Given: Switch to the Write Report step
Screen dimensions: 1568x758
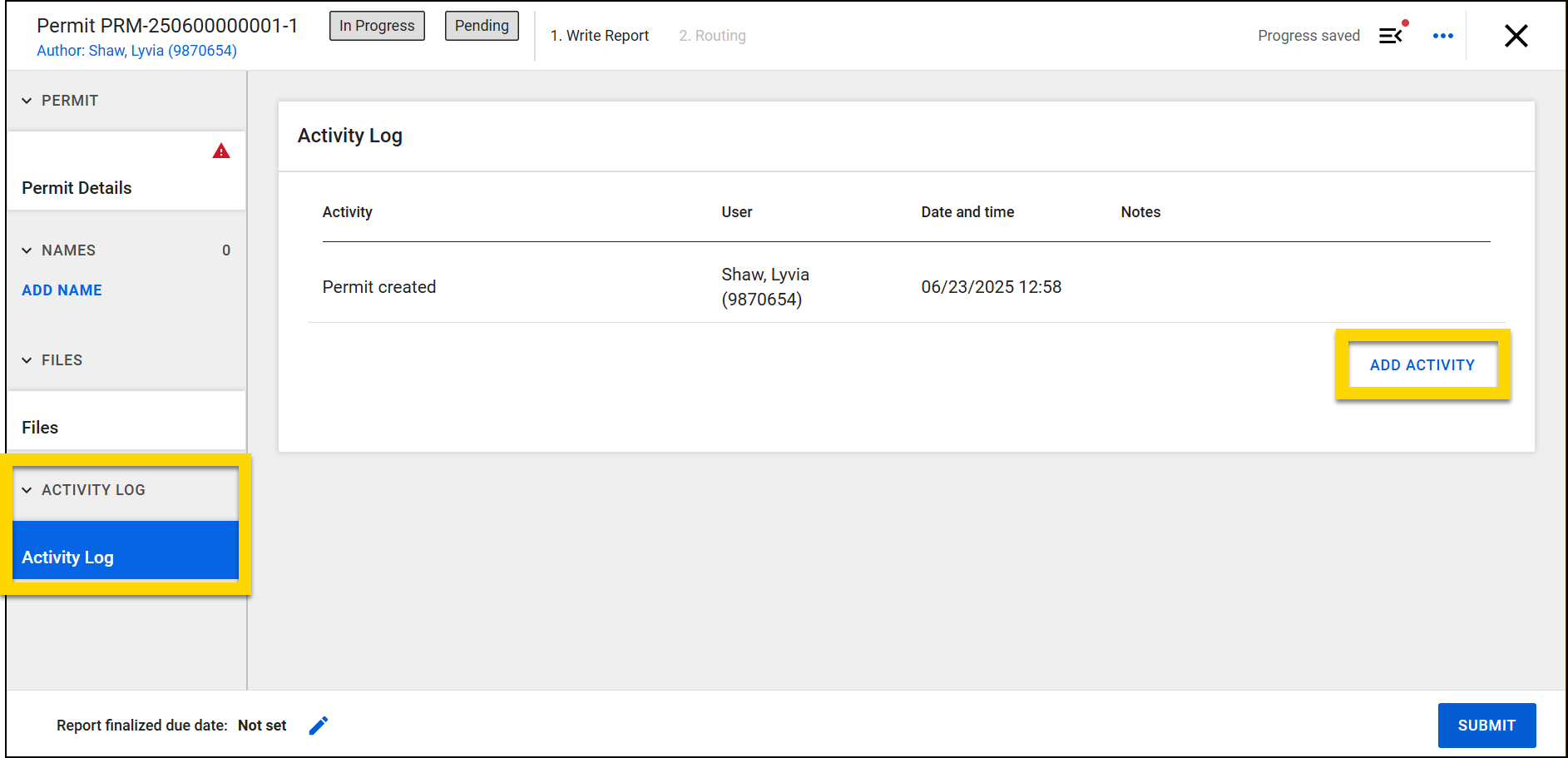Looking at the screenshot, I should click(x=600, y=35).
